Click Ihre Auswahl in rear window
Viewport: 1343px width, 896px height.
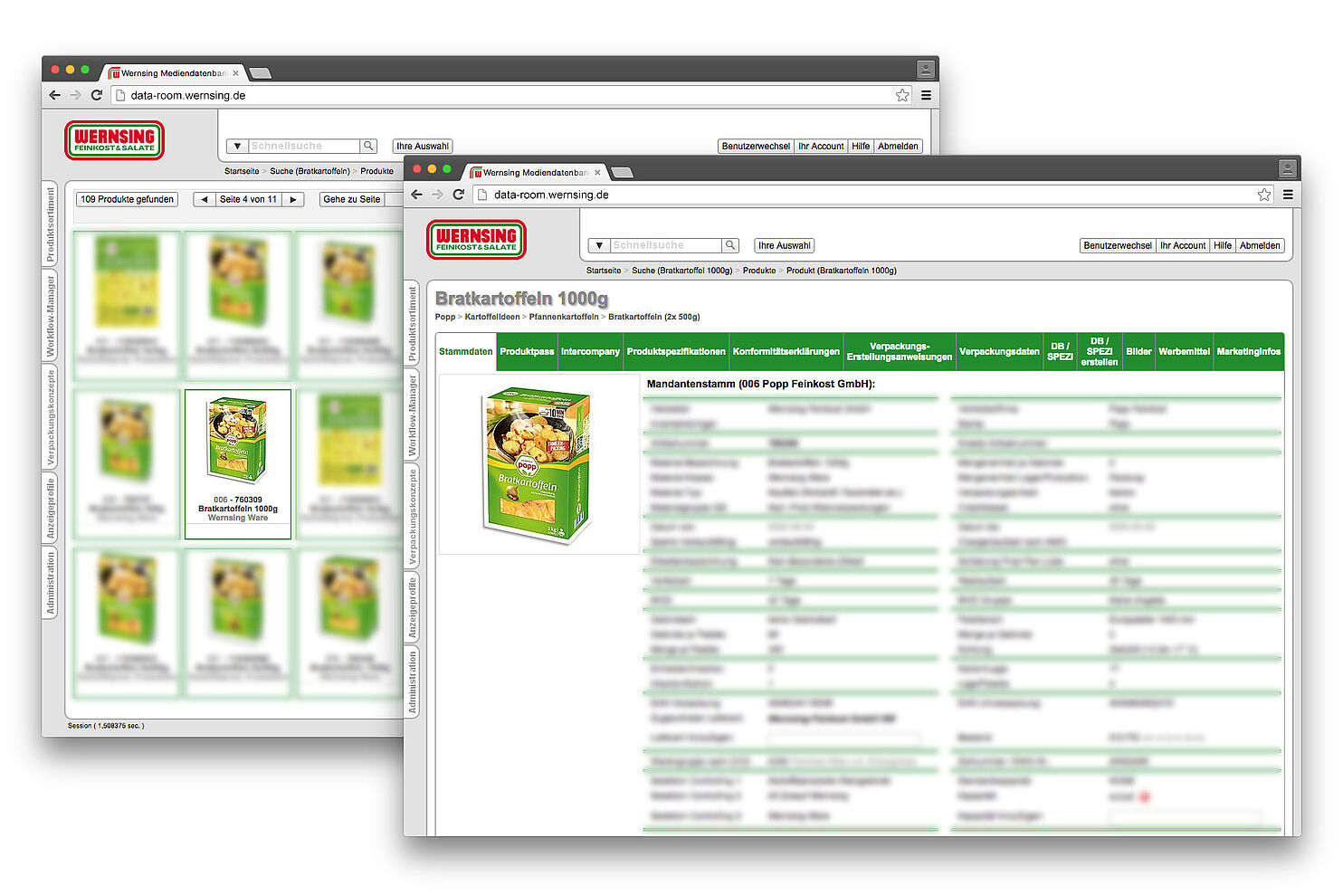pos(423,146)
